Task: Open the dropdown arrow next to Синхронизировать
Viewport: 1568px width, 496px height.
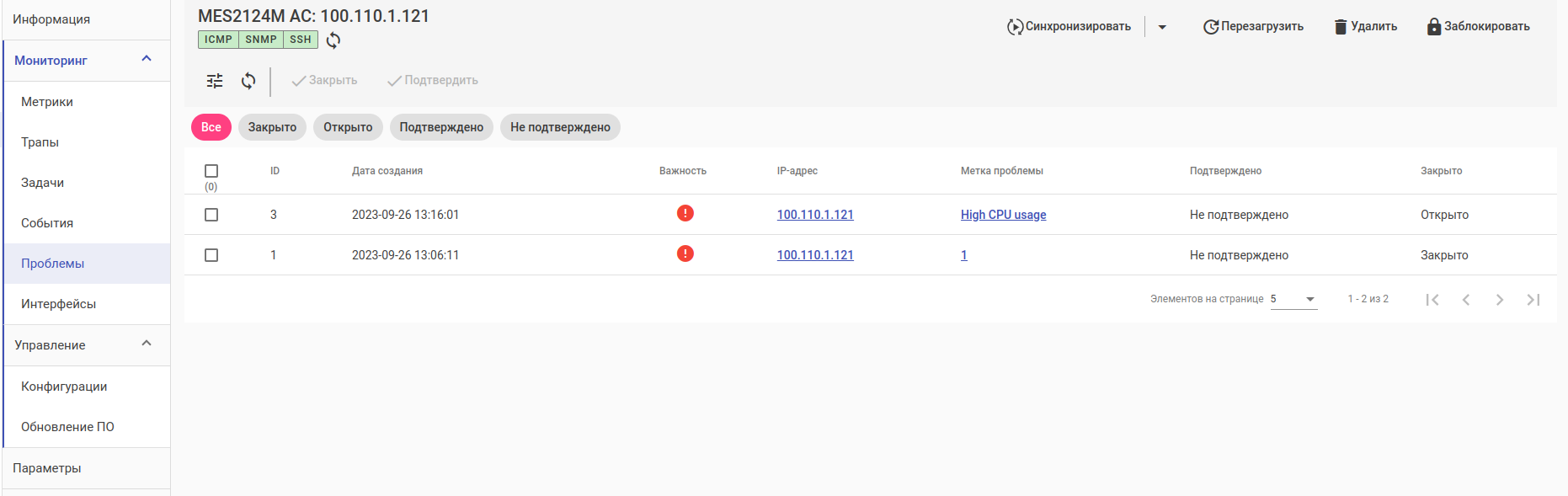Action: tap(1162, 27)
